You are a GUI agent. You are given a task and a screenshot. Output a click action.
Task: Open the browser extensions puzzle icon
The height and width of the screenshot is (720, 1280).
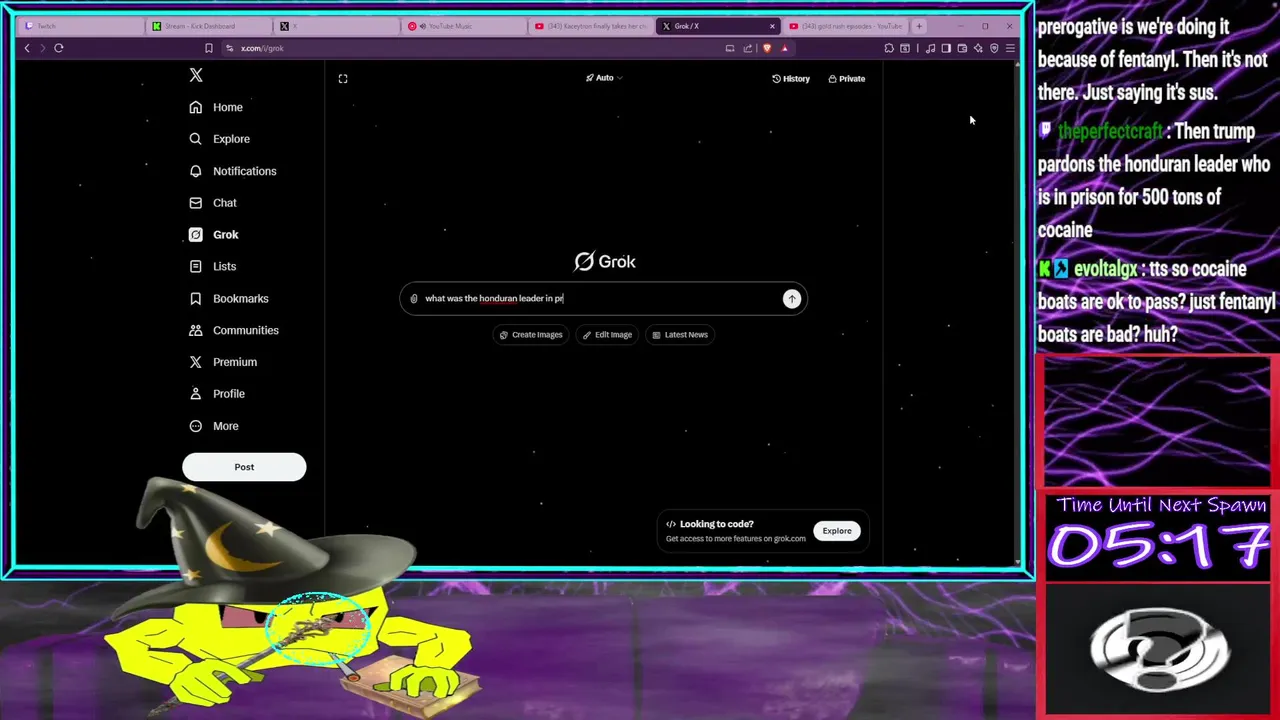point(889,48)
